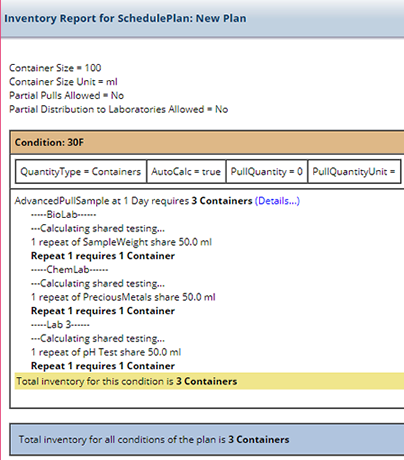
Task: Click AdvancedPullSample at 1 Day requires text
Action: pyautogui.click(x=102, y=201)
